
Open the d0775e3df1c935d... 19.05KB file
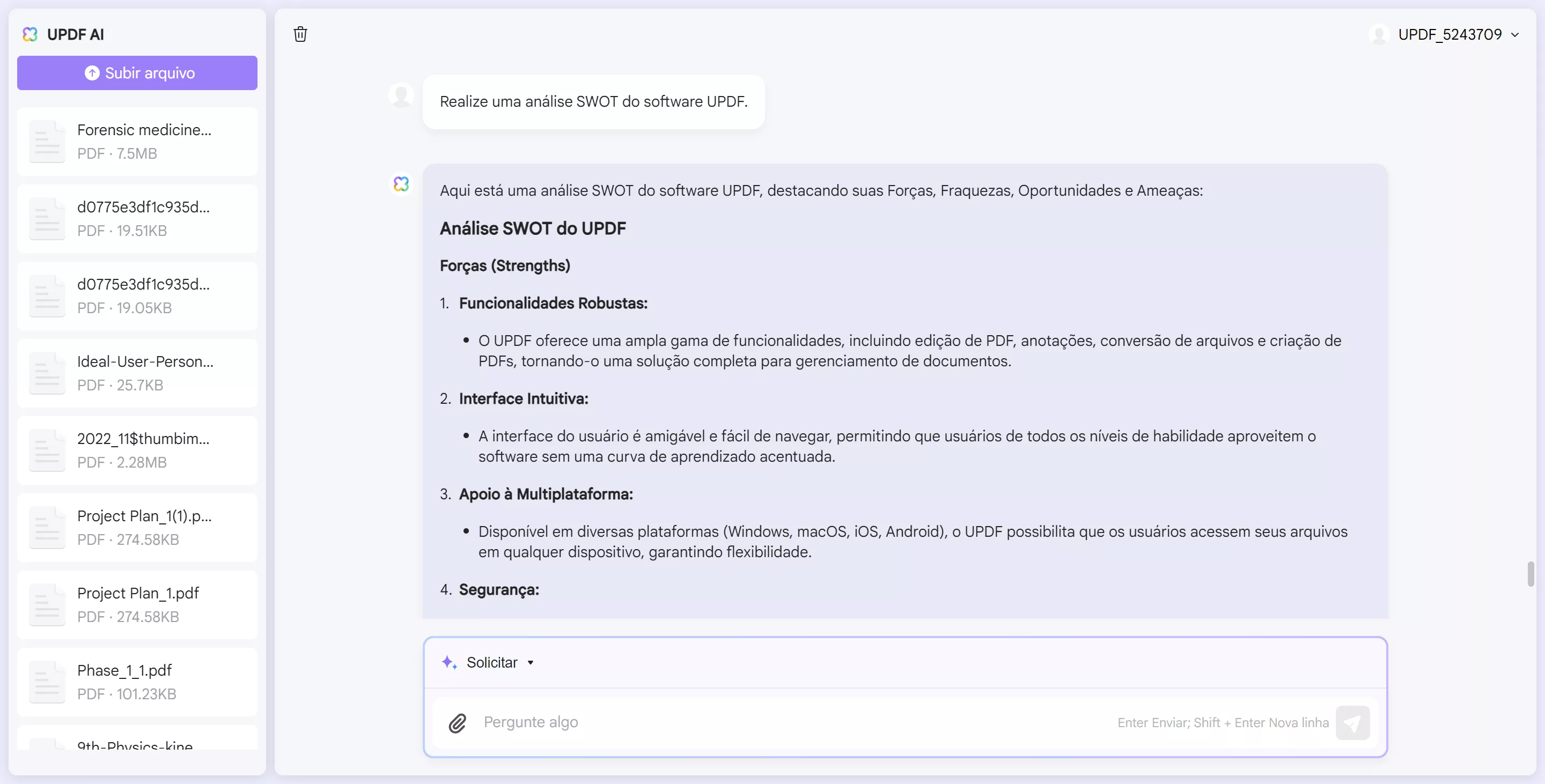(x=137, y=296)
